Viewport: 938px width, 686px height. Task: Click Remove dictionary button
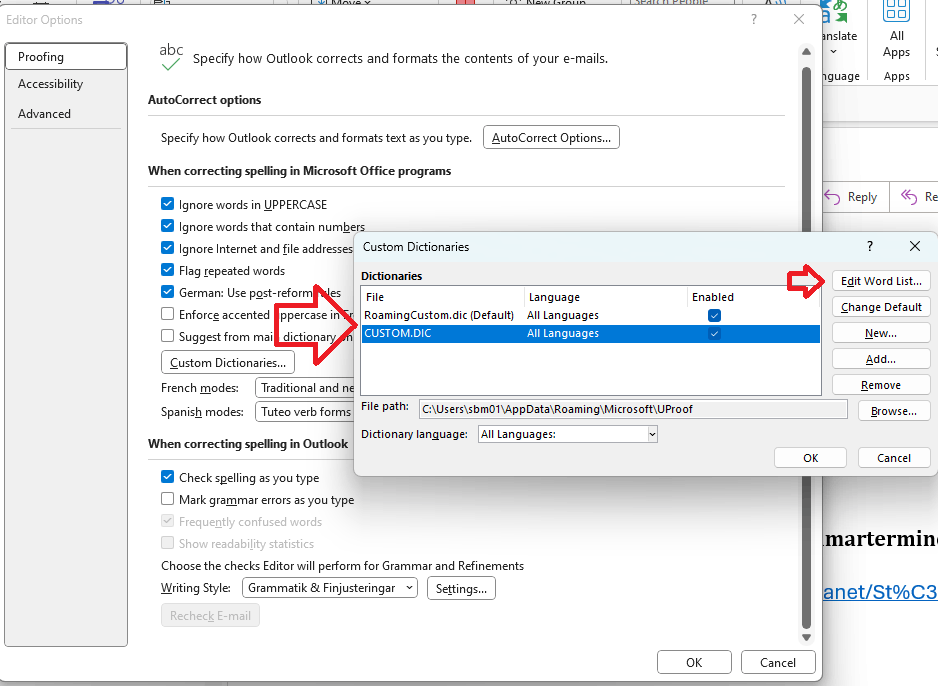point(881,385)
